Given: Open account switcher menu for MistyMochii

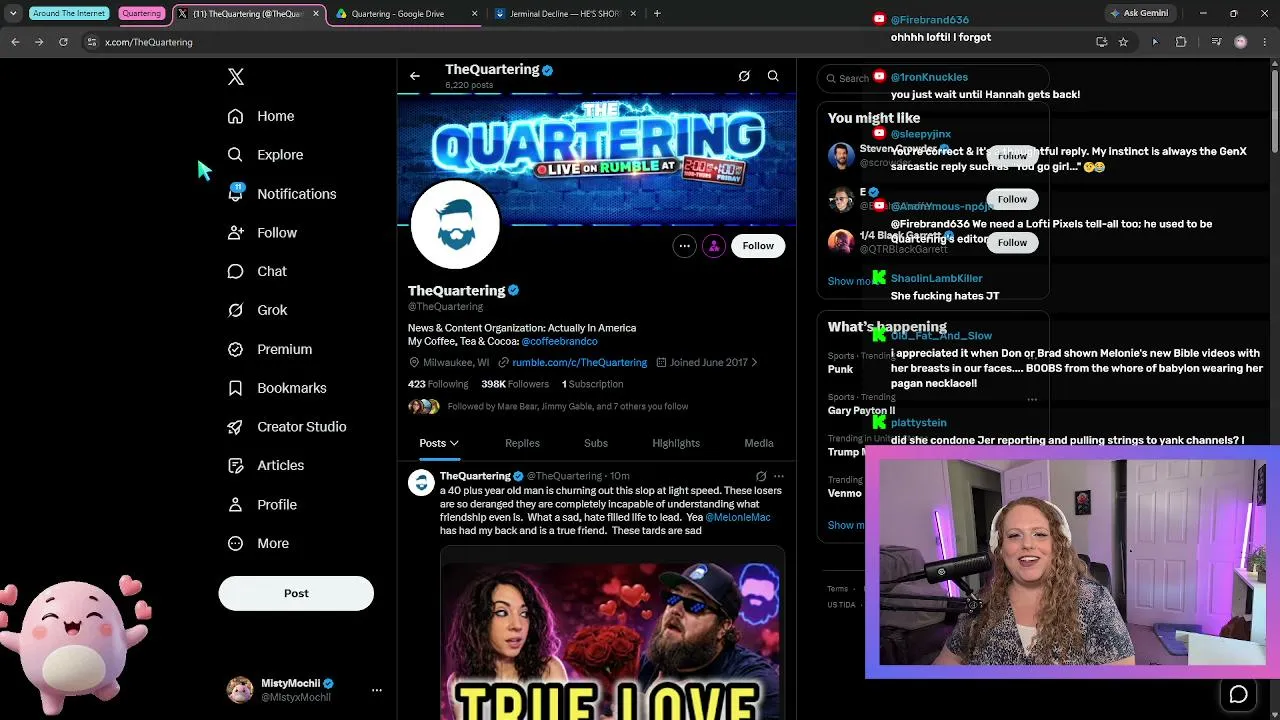Looking at the screenshot, I should pyautogui.click(x=376, y=690).
